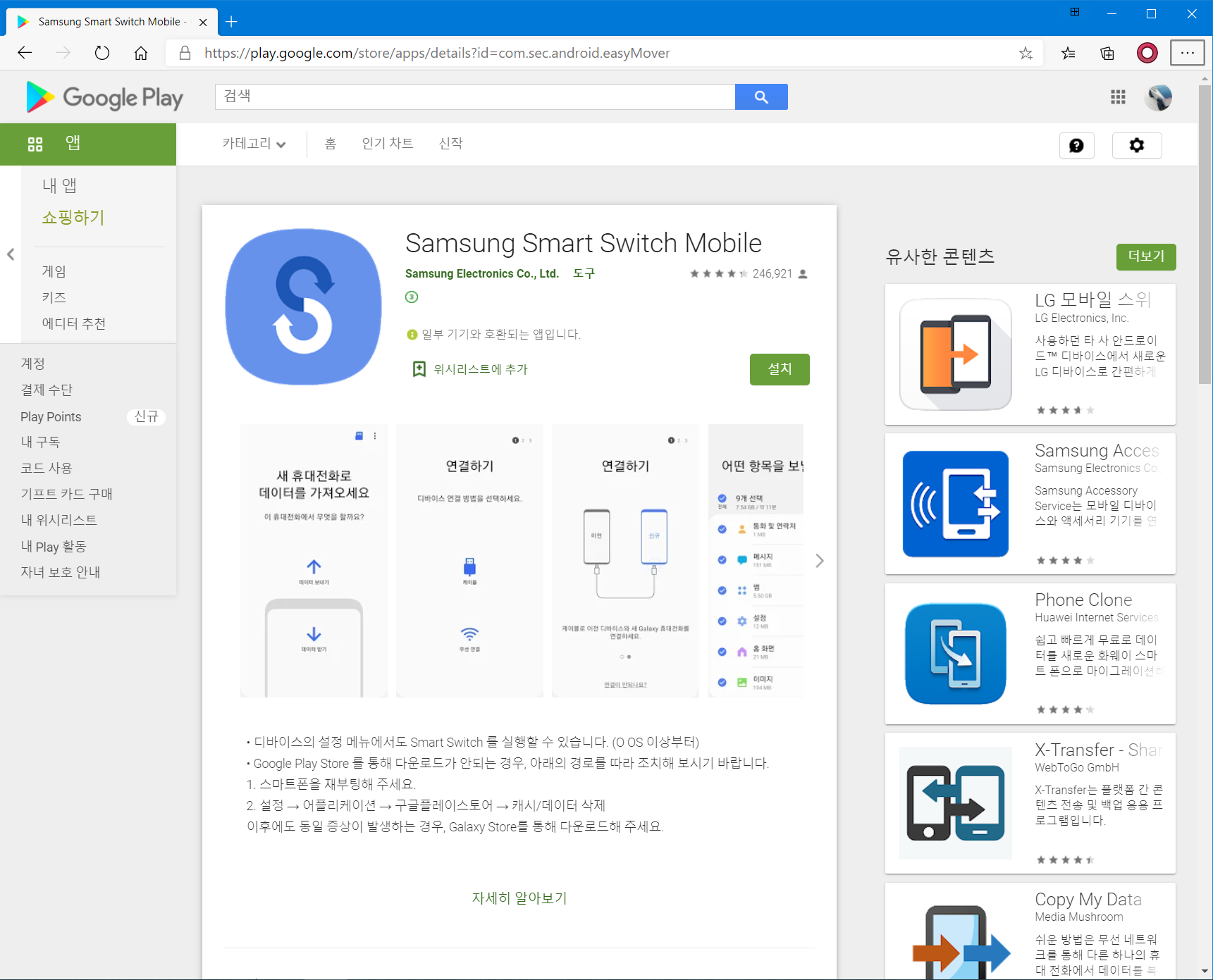Collapse the left sidebar arrow
Screen dimensions: 1213x980
click(x=11, y=254)
